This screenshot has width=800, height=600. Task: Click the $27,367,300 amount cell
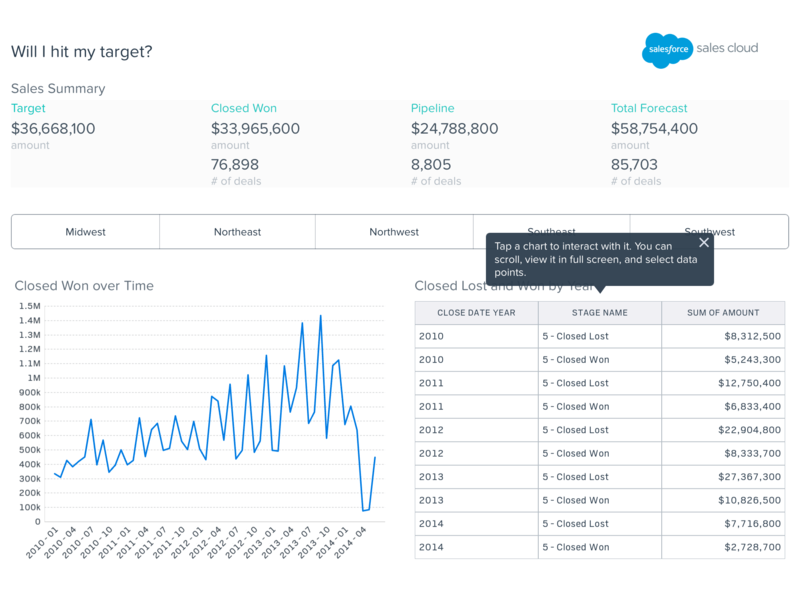[723, 477]
